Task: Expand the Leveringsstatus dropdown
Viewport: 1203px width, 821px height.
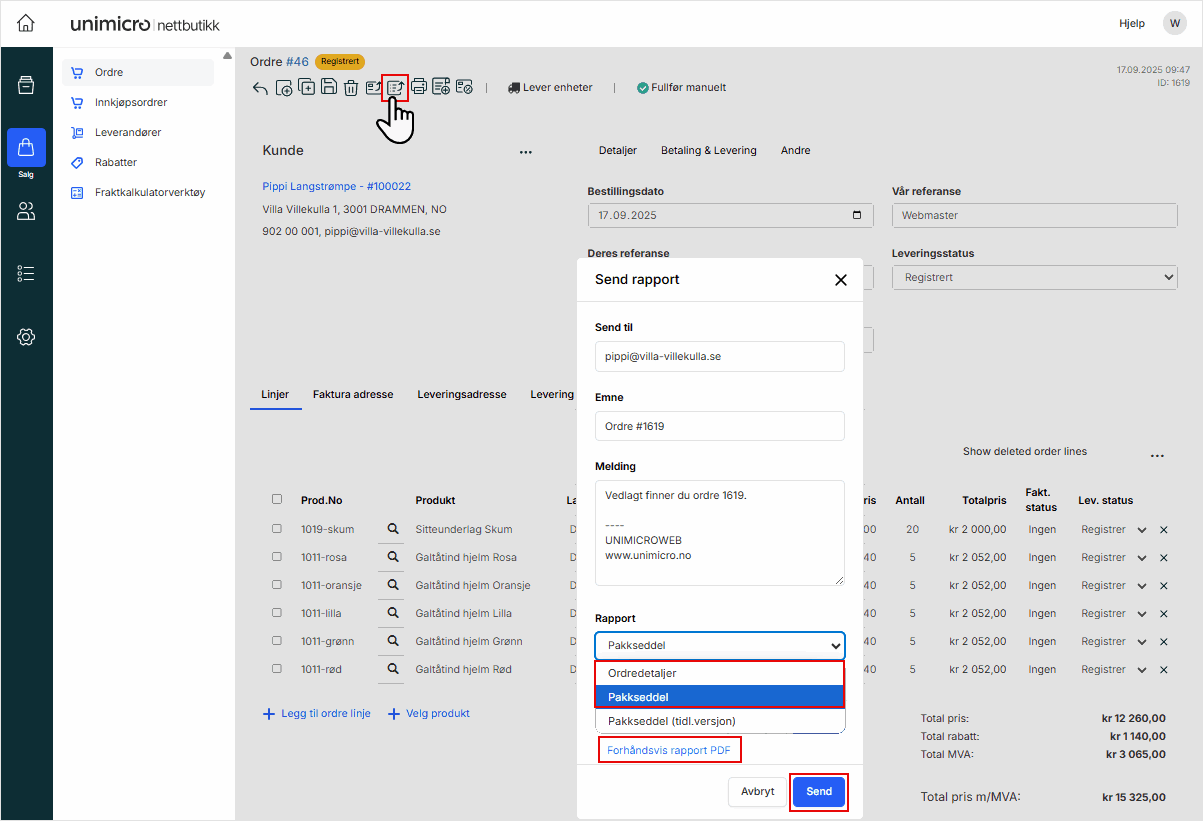Action: [1034, 277]
